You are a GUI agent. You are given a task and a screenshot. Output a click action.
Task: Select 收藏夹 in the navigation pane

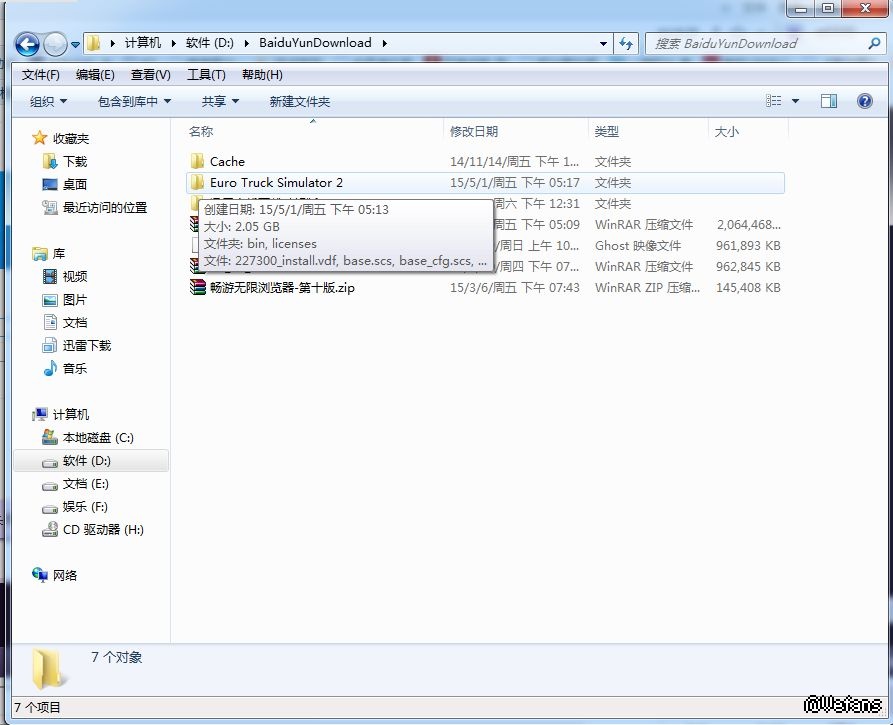click(x=71, y=138)
